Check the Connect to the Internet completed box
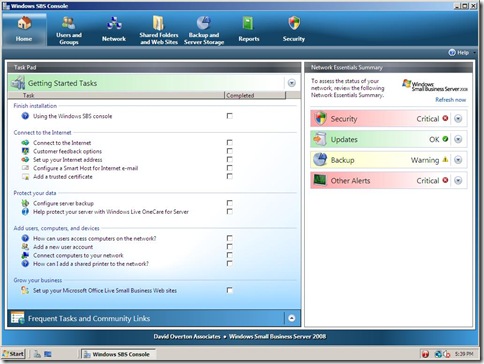This screenshot has width=484, height=364. (229, 142)
